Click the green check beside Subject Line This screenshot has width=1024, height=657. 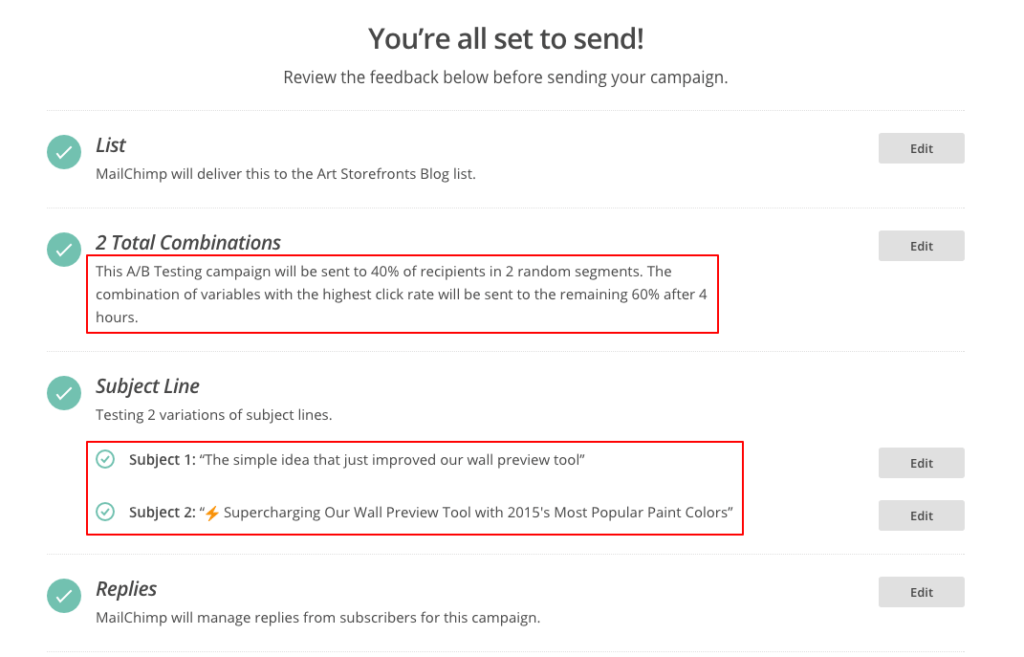(64, 393)
